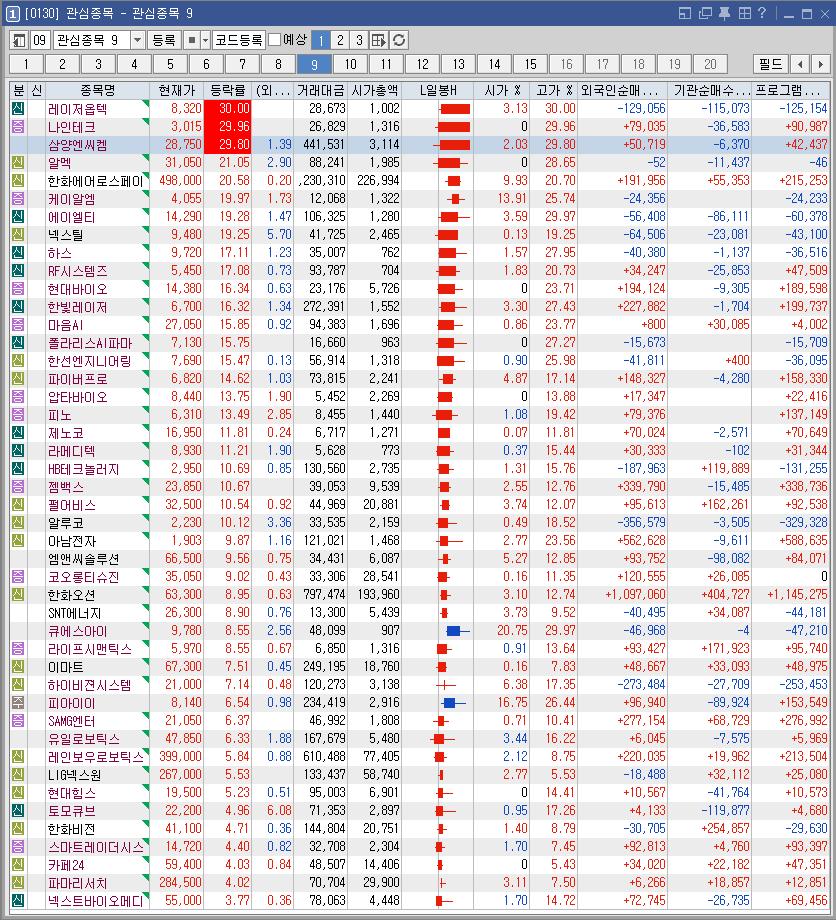Screen dimensions: 836x920
Task: Click the daily candle chart for 하이비젼시스템
Action: (x=447, y=685)
